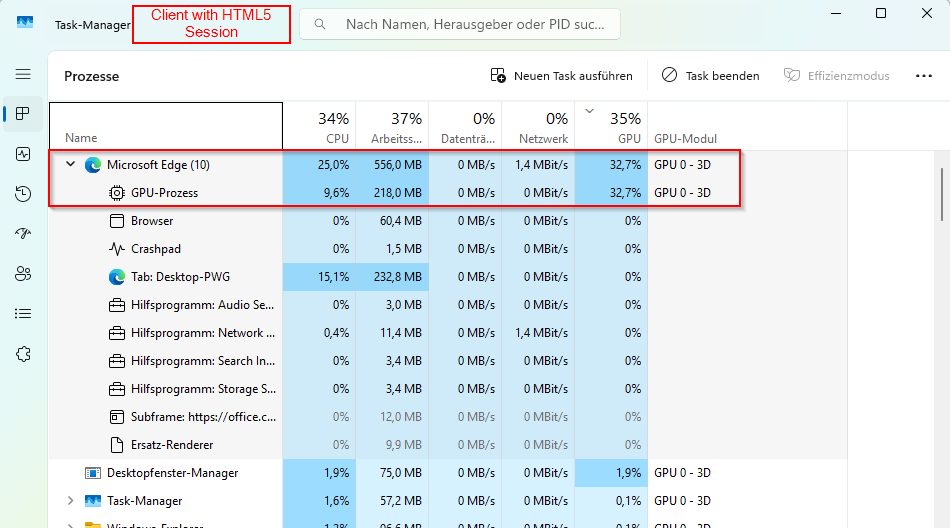Open the App history sidebar icon
Viewport: 950px width, 528px height.
(23, 194)
